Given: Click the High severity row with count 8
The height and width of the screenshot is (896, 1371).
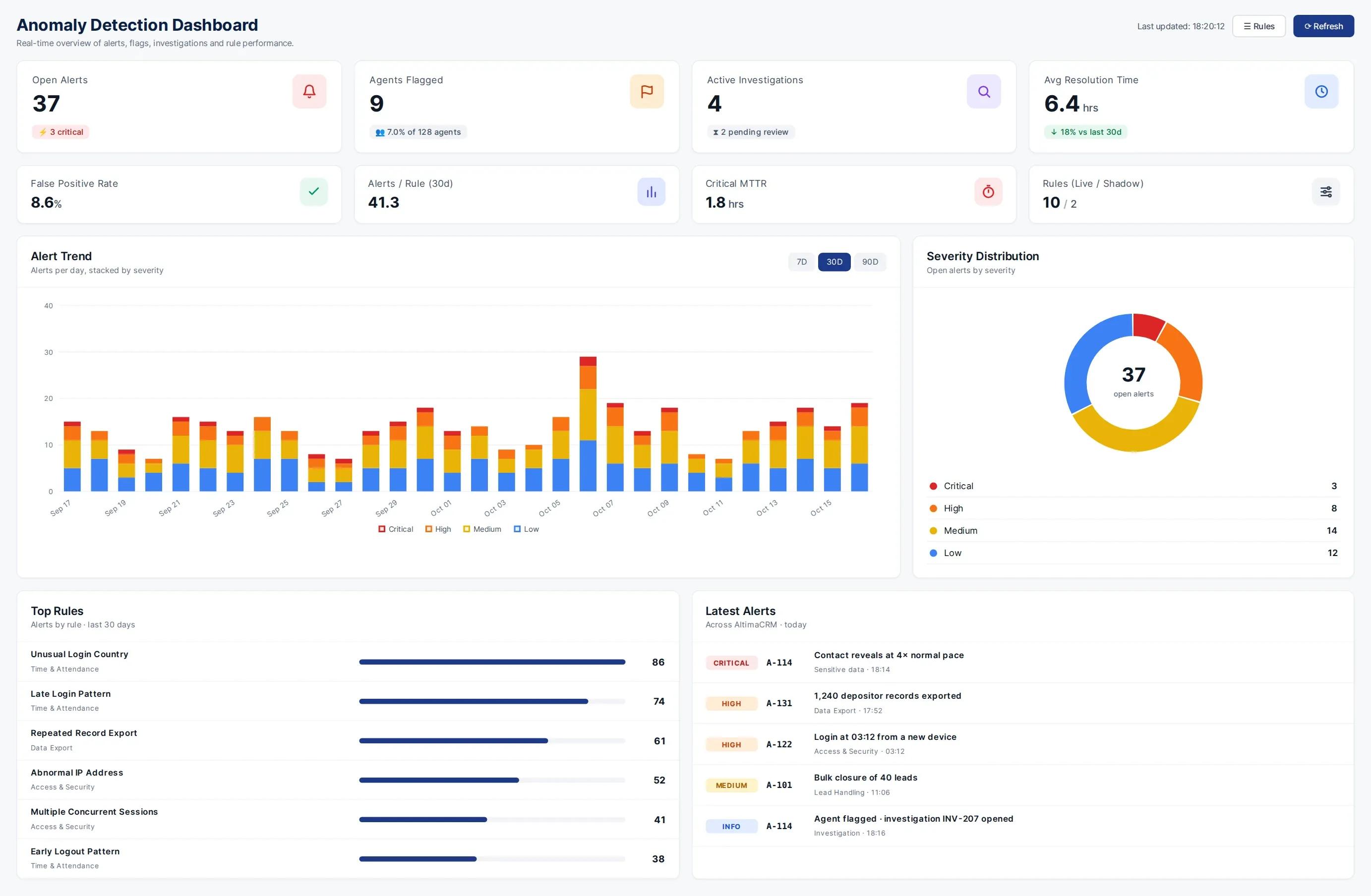Looking at the screenshot, I should tap(1133, 508).
